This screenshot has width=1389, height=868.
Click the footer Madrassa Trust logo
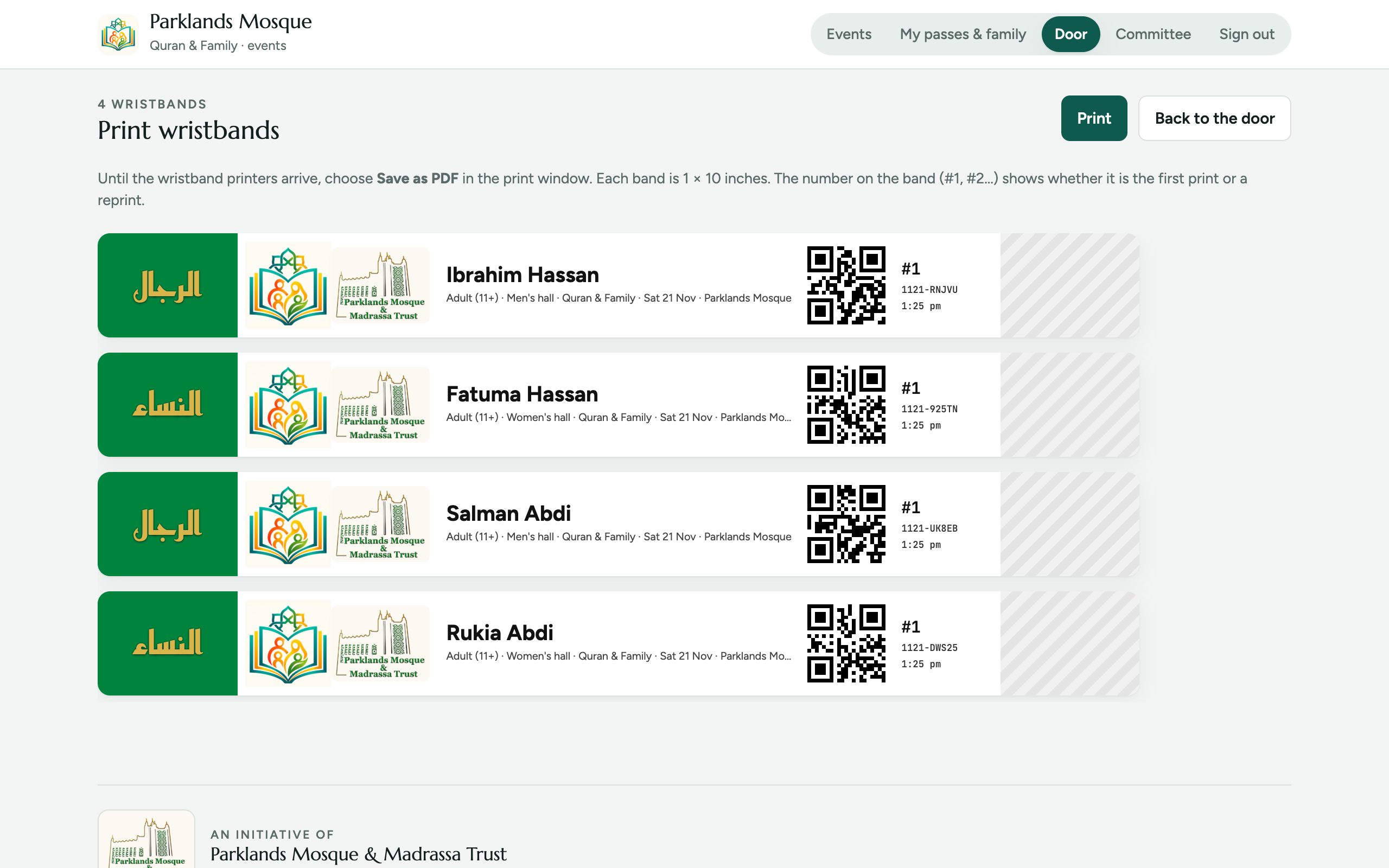146,839
